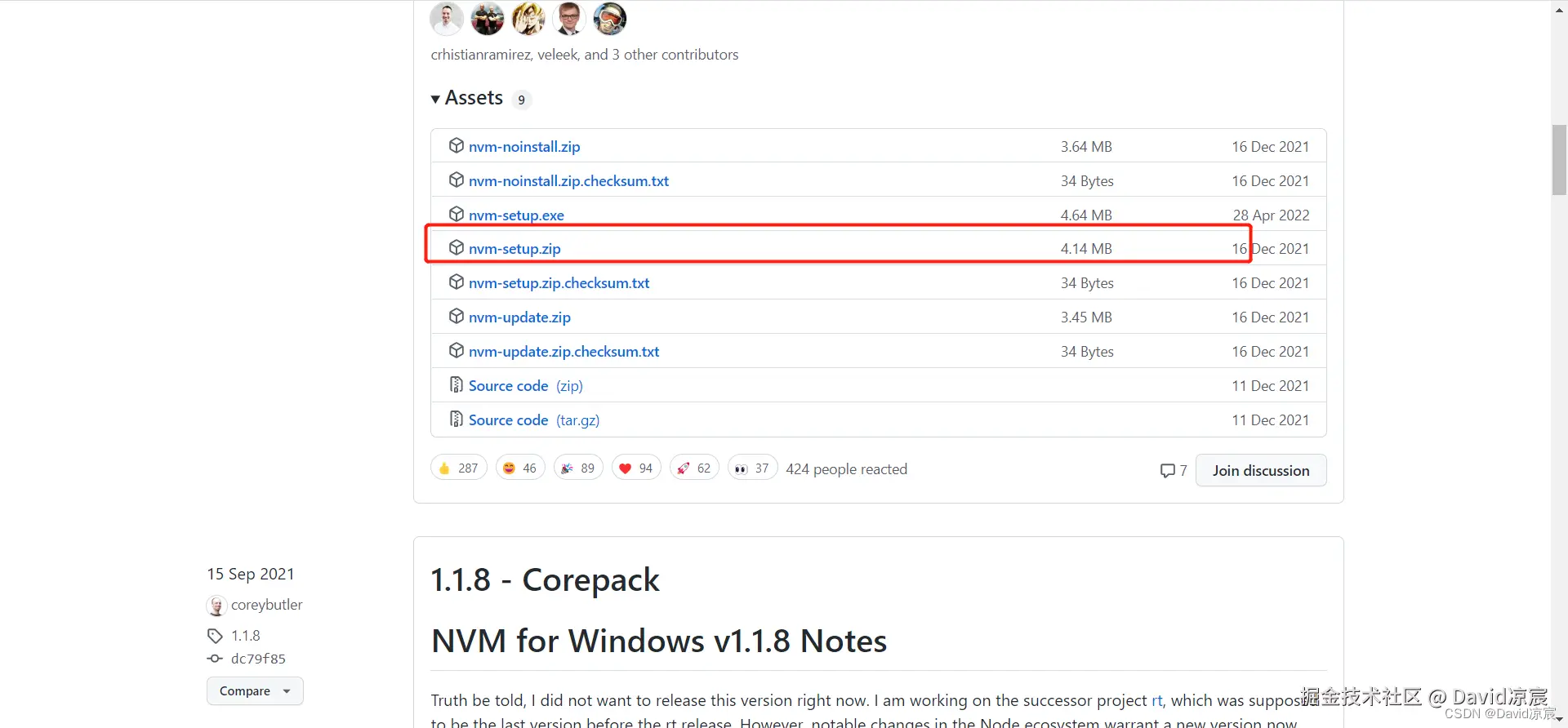Collapse the Assets section triangle
The image size is (1568, 728).
tap(435, 100)
